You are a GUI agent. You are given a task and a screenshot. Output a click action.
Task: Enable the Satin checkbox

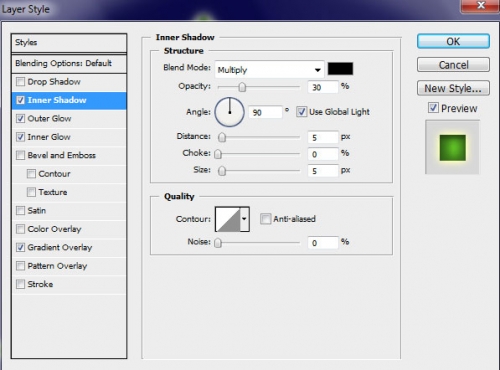coord(21,210)
